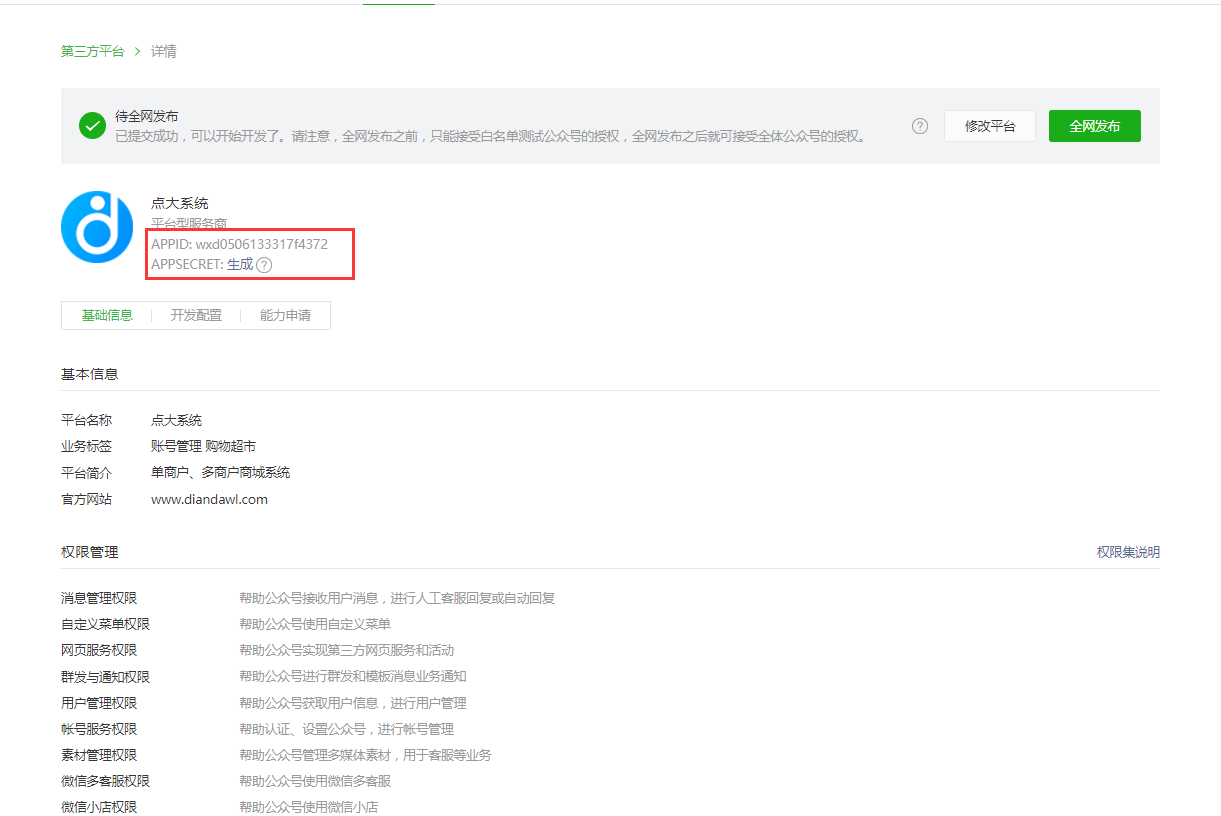Click the 平台简介 value 单商户、多商户商城系统

point(220,472)
